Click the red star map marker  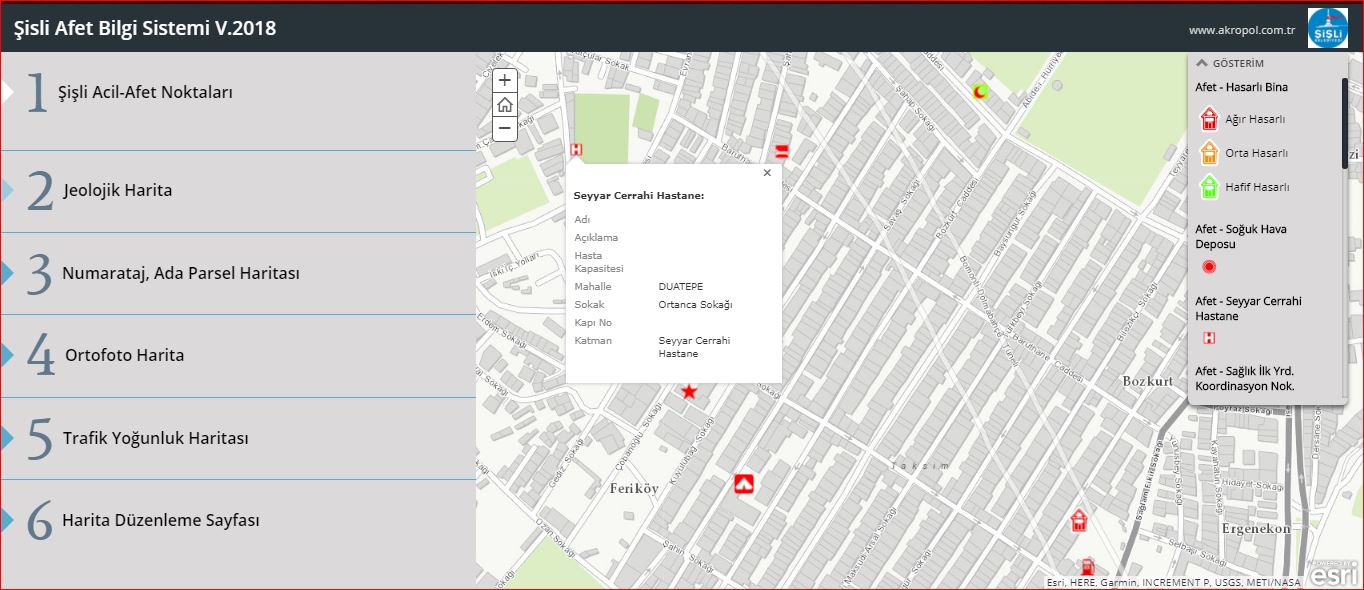[x=689, y=391]
